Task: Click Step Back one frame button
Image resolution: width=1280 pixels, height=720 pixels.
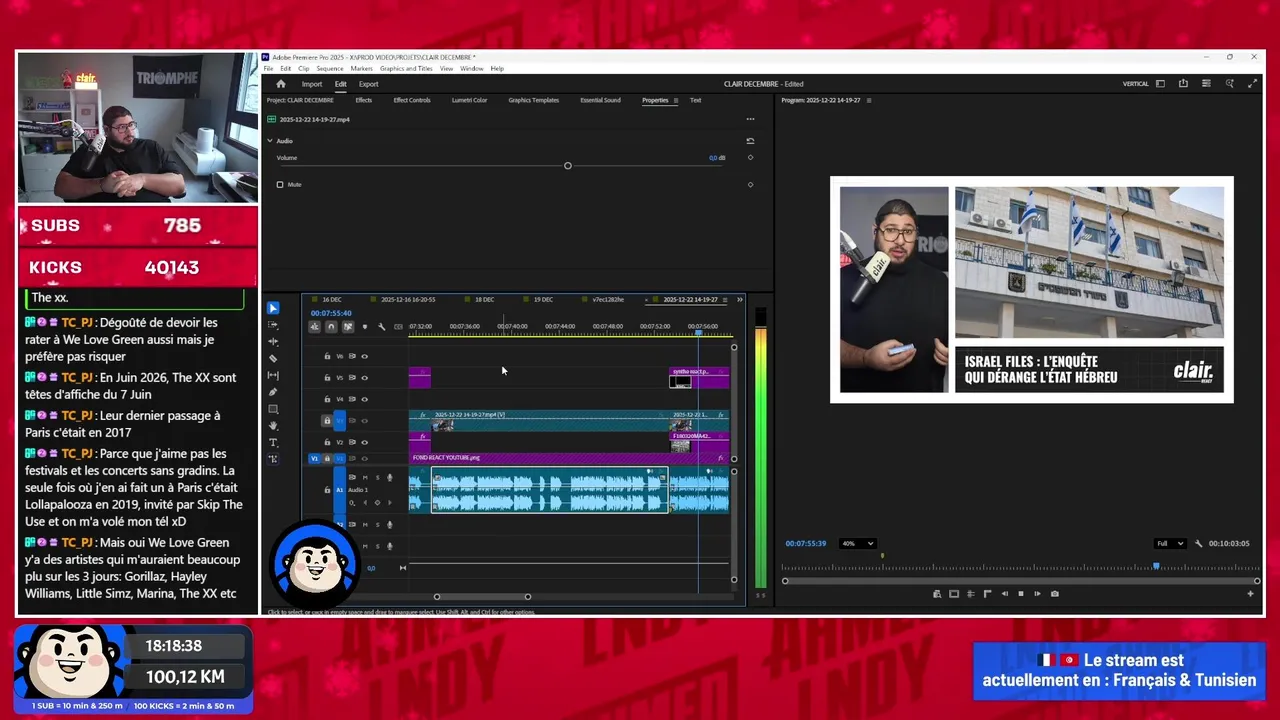Action: coord(1004,594)
